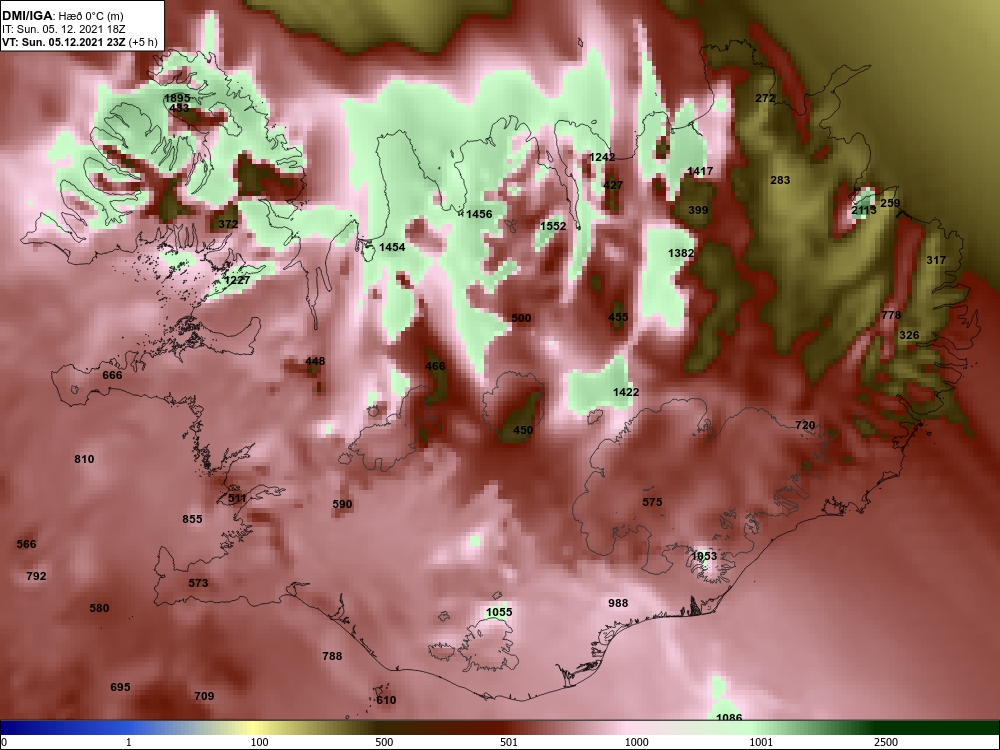This screenshot has width=1000, height=750.
Task: Click the 1454 height label
Action: pyautogui.click(x=392, y=247)
